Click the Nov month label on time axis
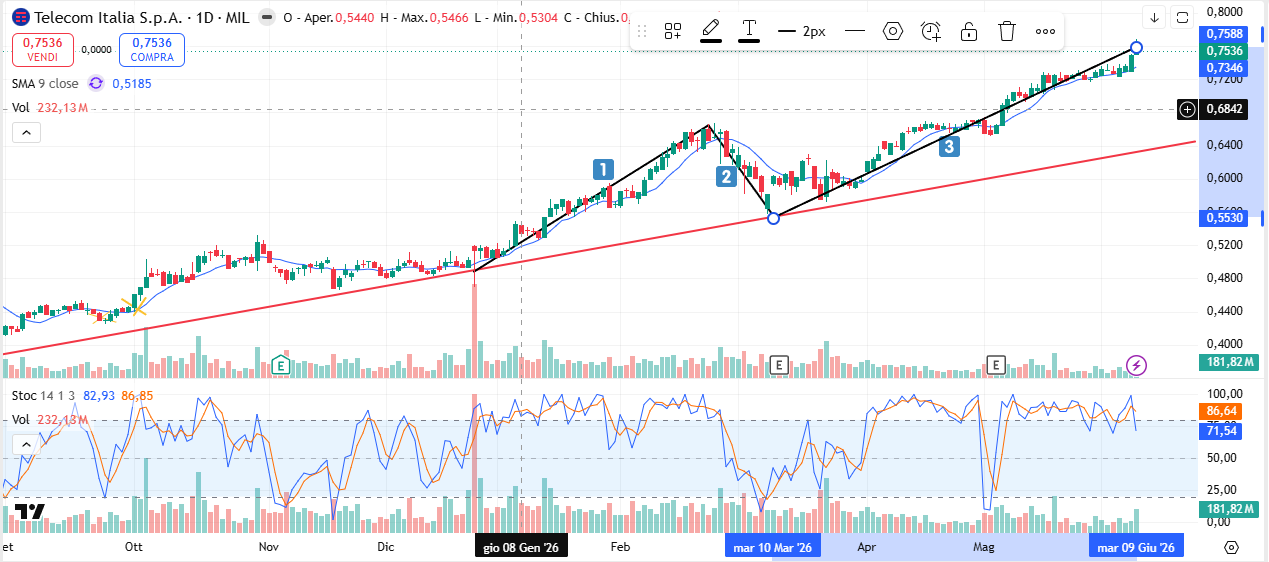This screenshot has width=1269, height=562. (x=268, y=547)
